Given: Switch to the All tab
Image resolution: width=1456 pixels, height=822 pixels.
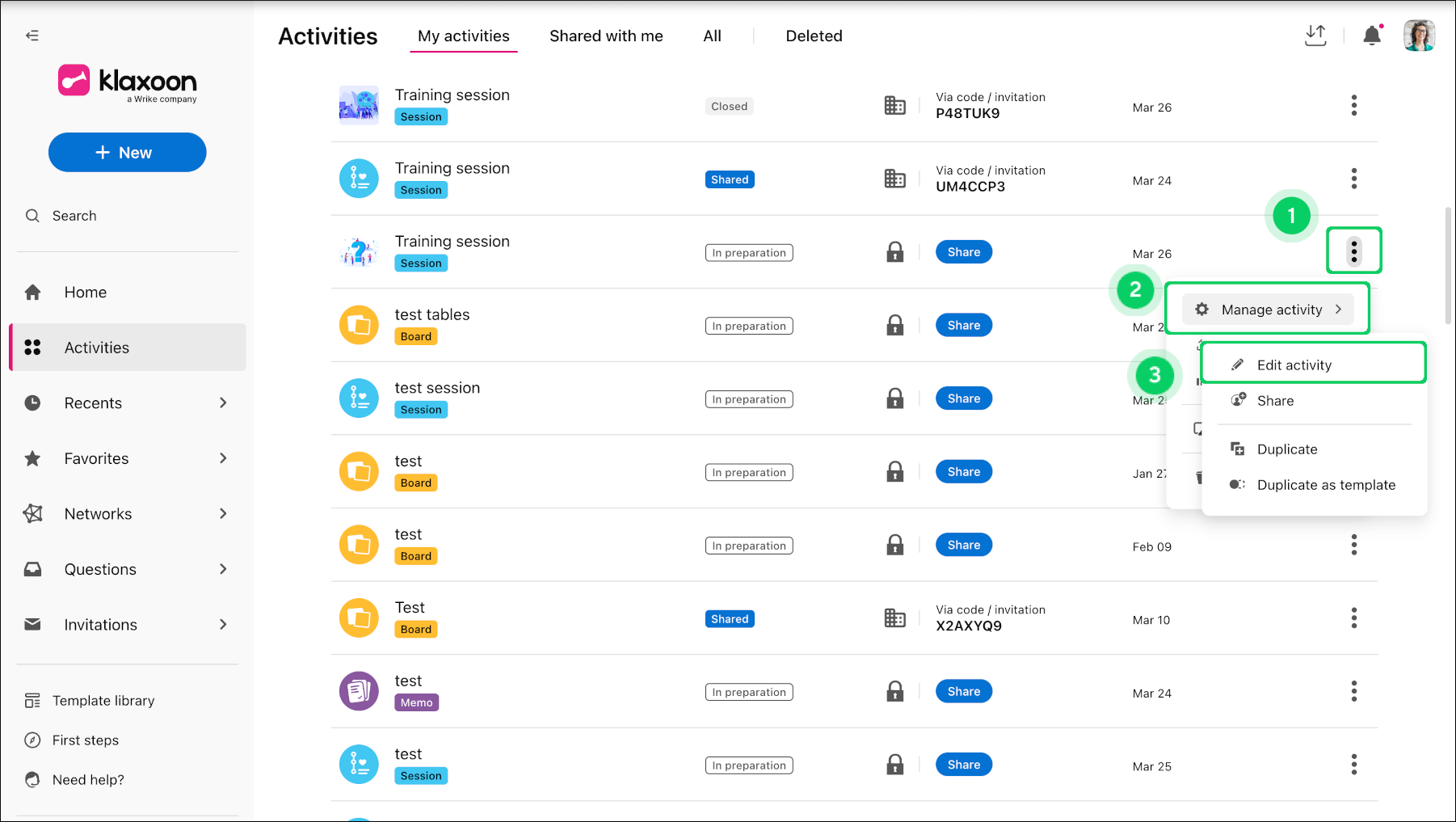Looking at the screenshot, I should coord(712,36).
